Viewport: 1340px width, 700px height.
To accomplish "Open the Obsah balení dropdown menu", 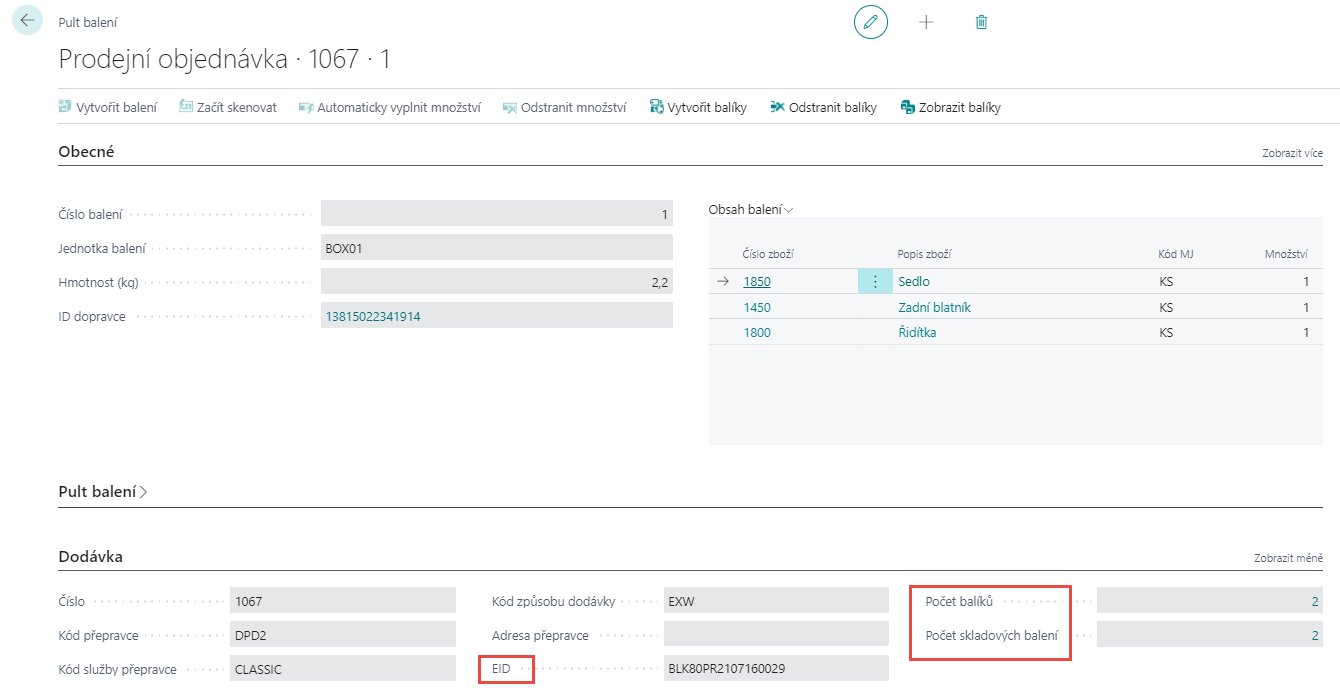I will tap(751, 210).
